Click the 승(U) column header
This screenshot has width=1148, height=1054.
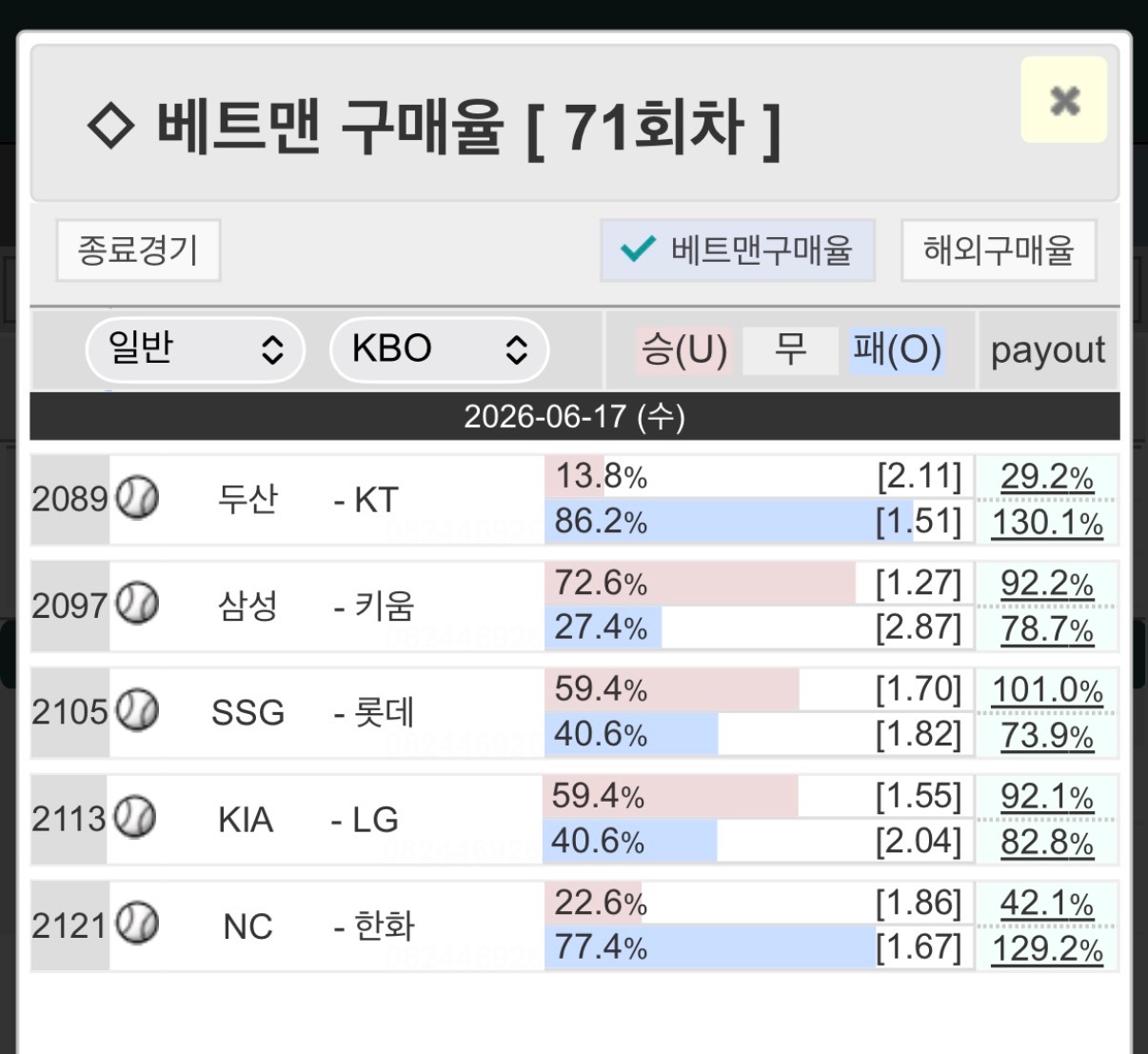(x=684, y=349)
